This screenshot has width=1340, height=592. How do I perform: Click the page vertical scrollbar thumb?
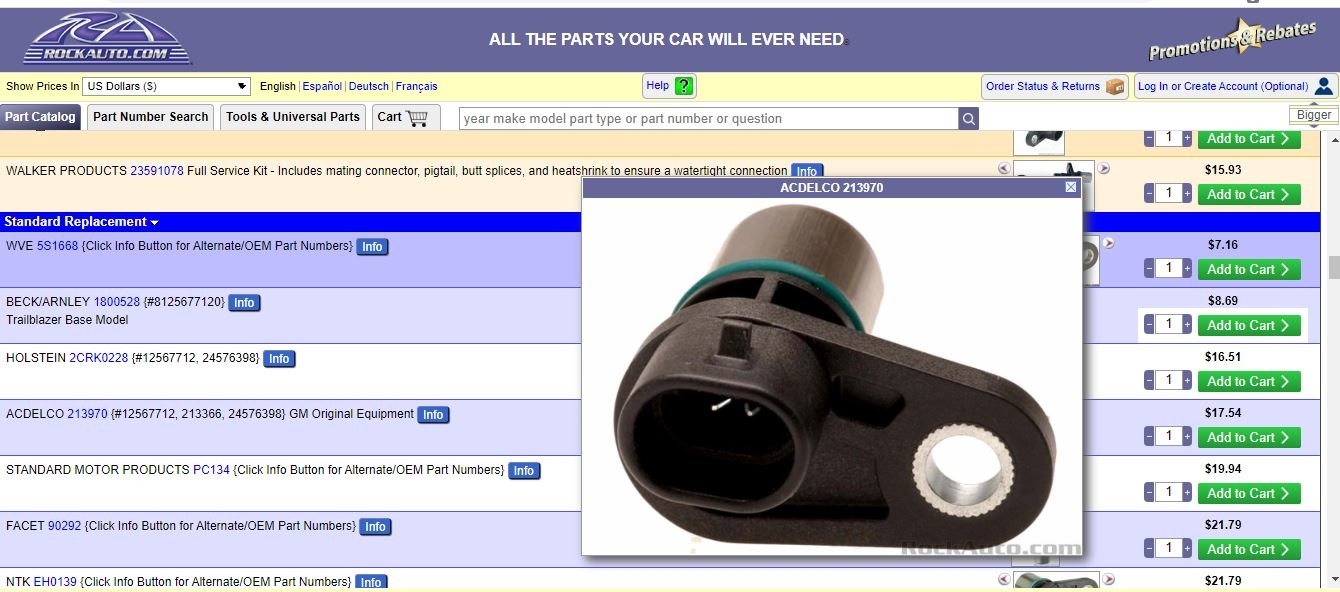coord(1334,267)
